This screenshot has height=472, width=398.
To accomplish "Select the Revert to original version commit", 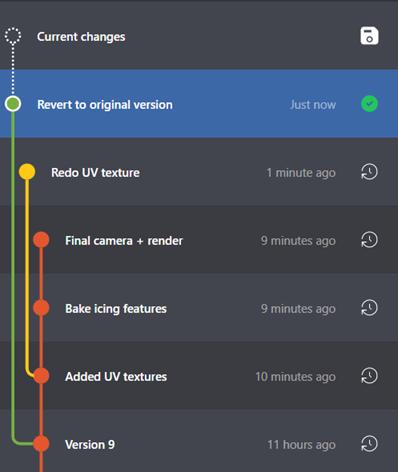I will click(199, 104).
